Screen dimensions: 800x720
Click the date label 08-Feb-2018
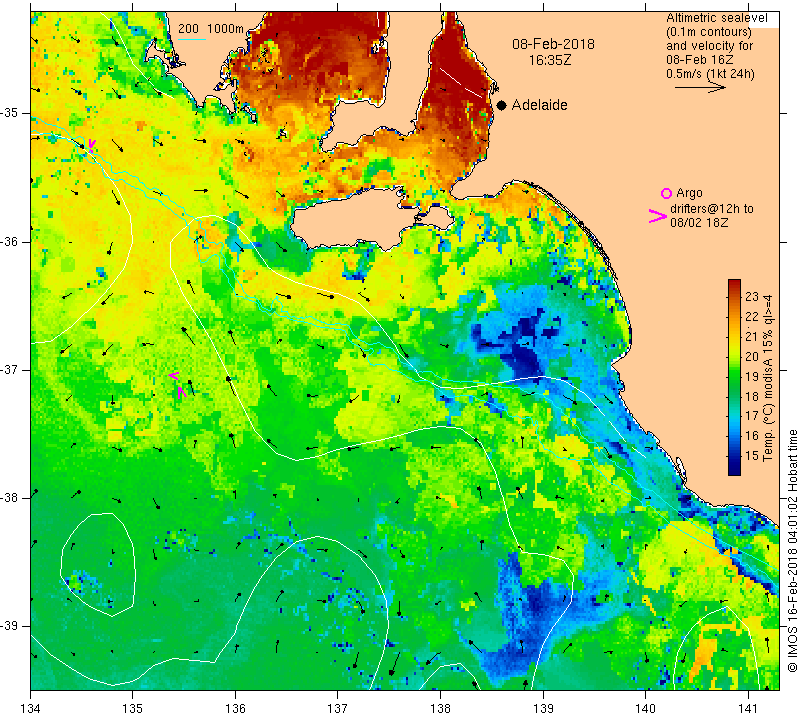[x=553, y=44]
